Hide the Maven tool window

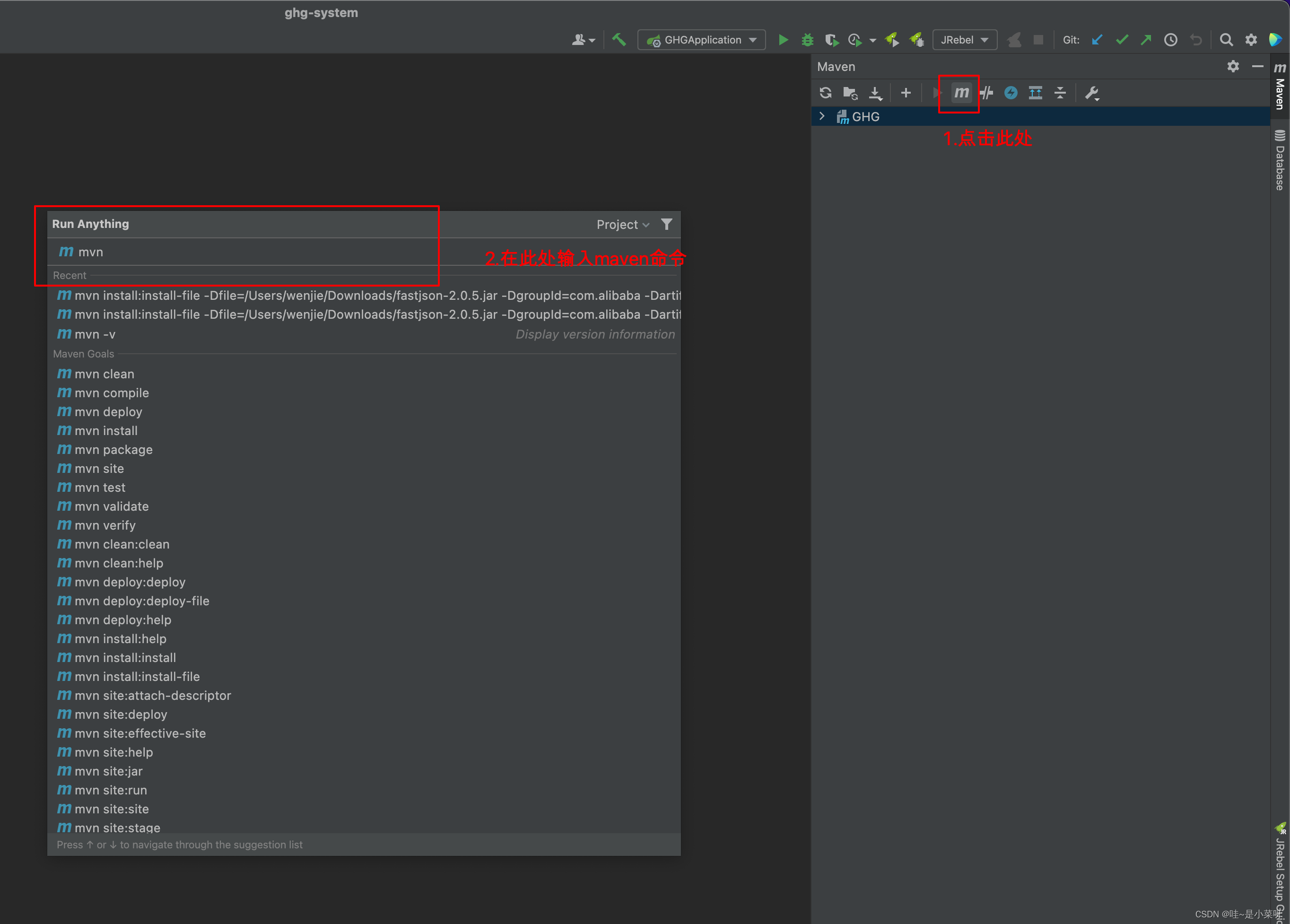1257,67
